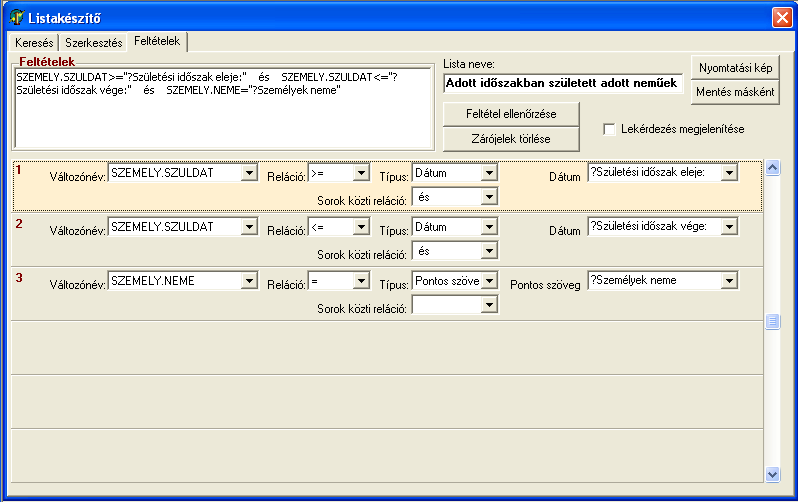
Task: Select condition row number 1
Action: pos(18,170)
